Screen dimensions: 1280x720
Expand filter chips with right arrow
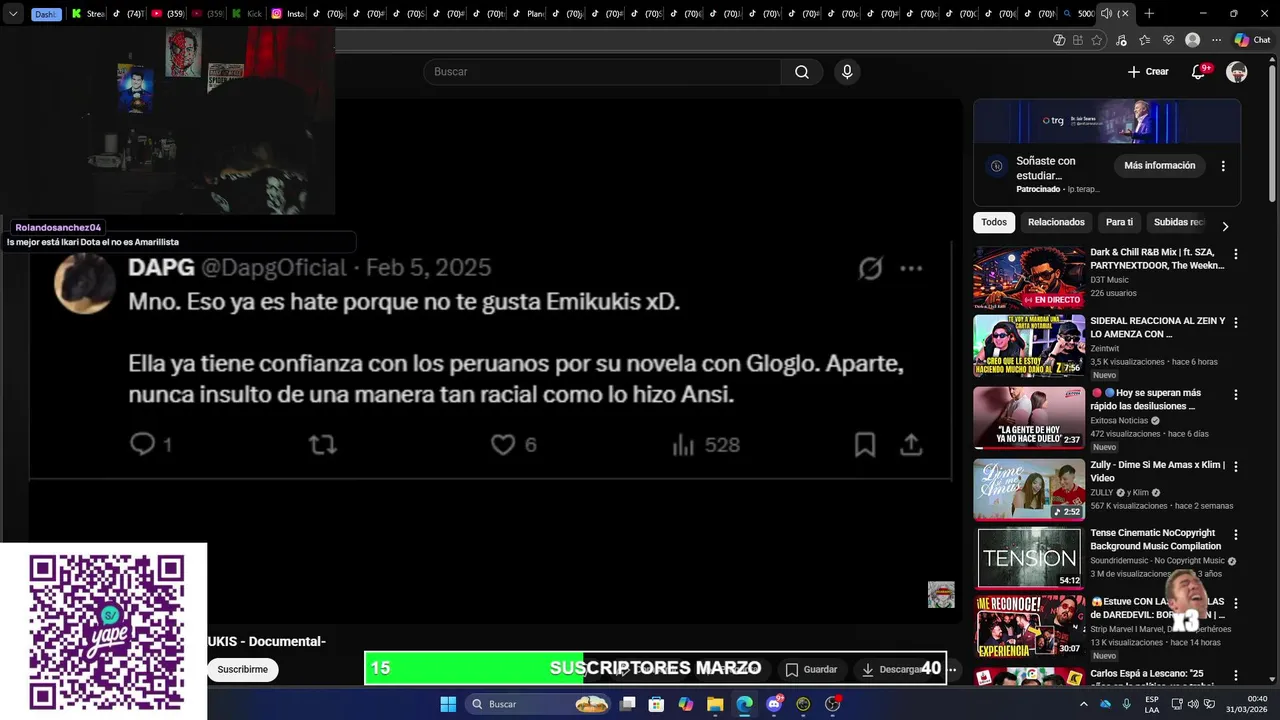1225,226
